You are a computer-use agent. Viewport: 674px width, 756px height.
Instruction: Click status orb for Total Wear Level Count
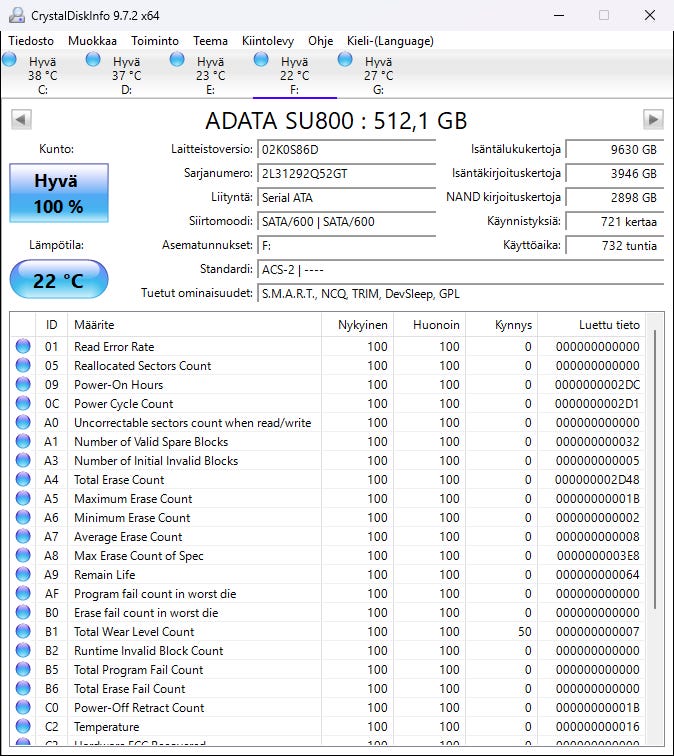(23, 632)
